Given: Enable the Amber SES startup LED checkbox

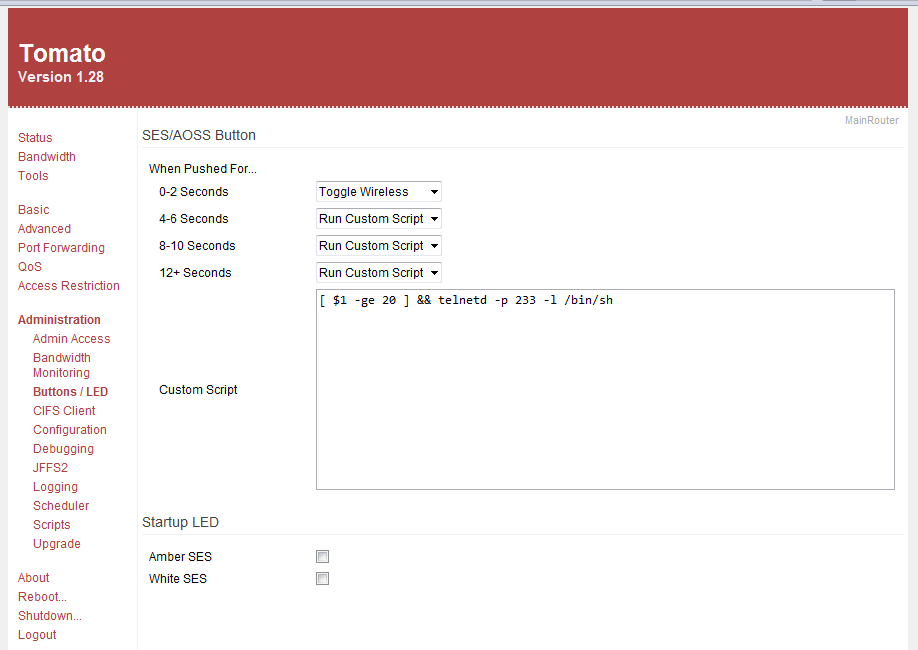Looking at the screenshot, I should [x=323, y=556].
